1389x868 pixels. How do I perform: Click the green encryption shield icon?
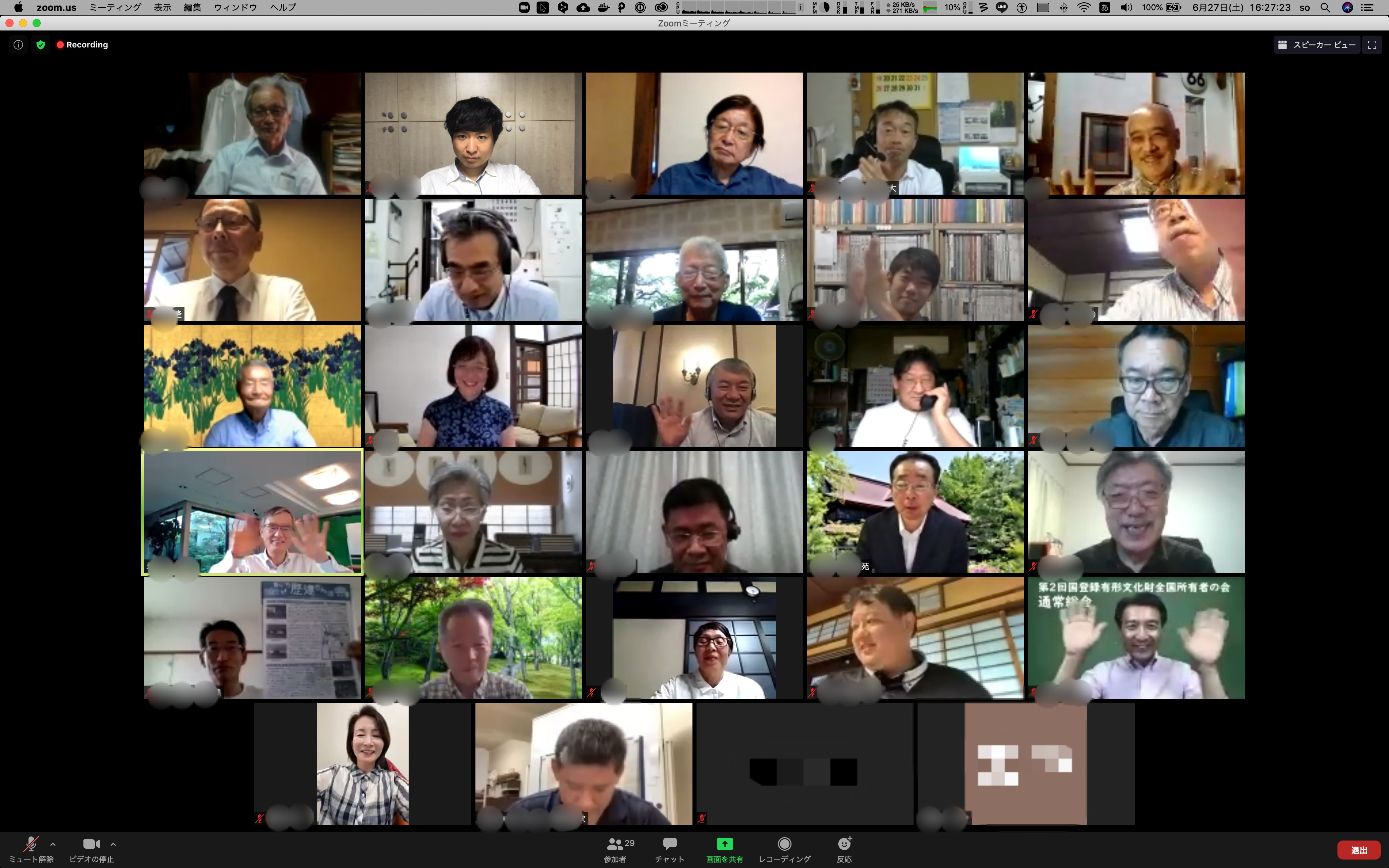pos(41,45)
